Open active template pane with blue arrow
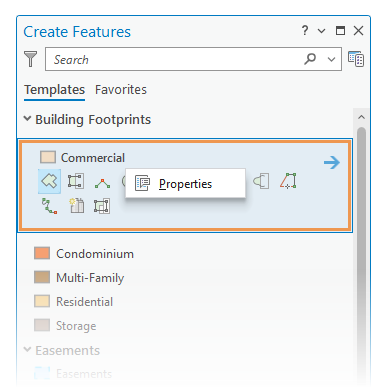The height and width of the screenshot is (387, 386). pyautogui.click(x=332, y=162)
